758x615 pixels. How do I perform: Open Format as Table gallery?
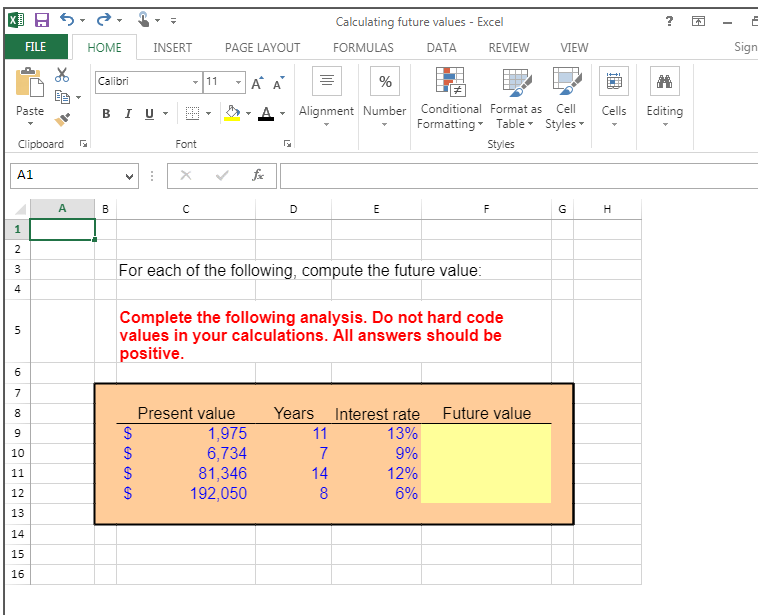[516, 99]
